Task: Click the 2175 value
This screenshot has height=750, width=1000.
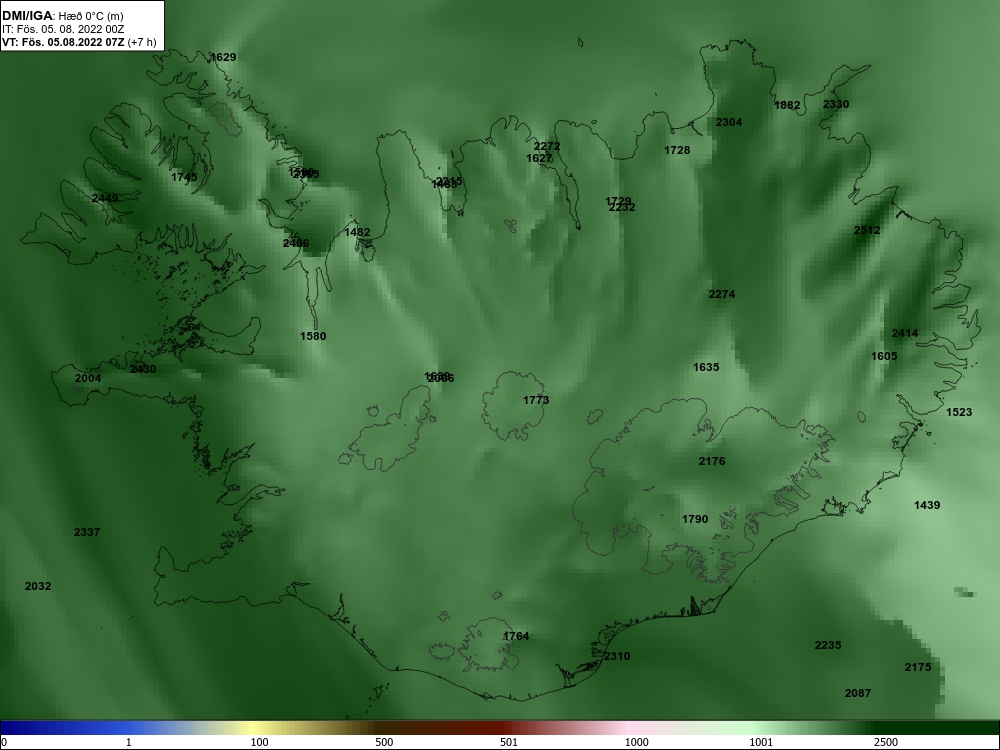Action: (x=918, y=667)
